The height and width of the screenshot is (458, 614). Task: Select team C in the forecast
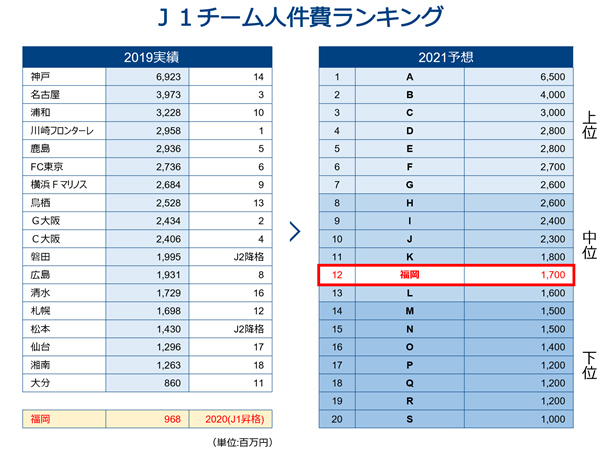pyautogui.click(x=410, y=113)
